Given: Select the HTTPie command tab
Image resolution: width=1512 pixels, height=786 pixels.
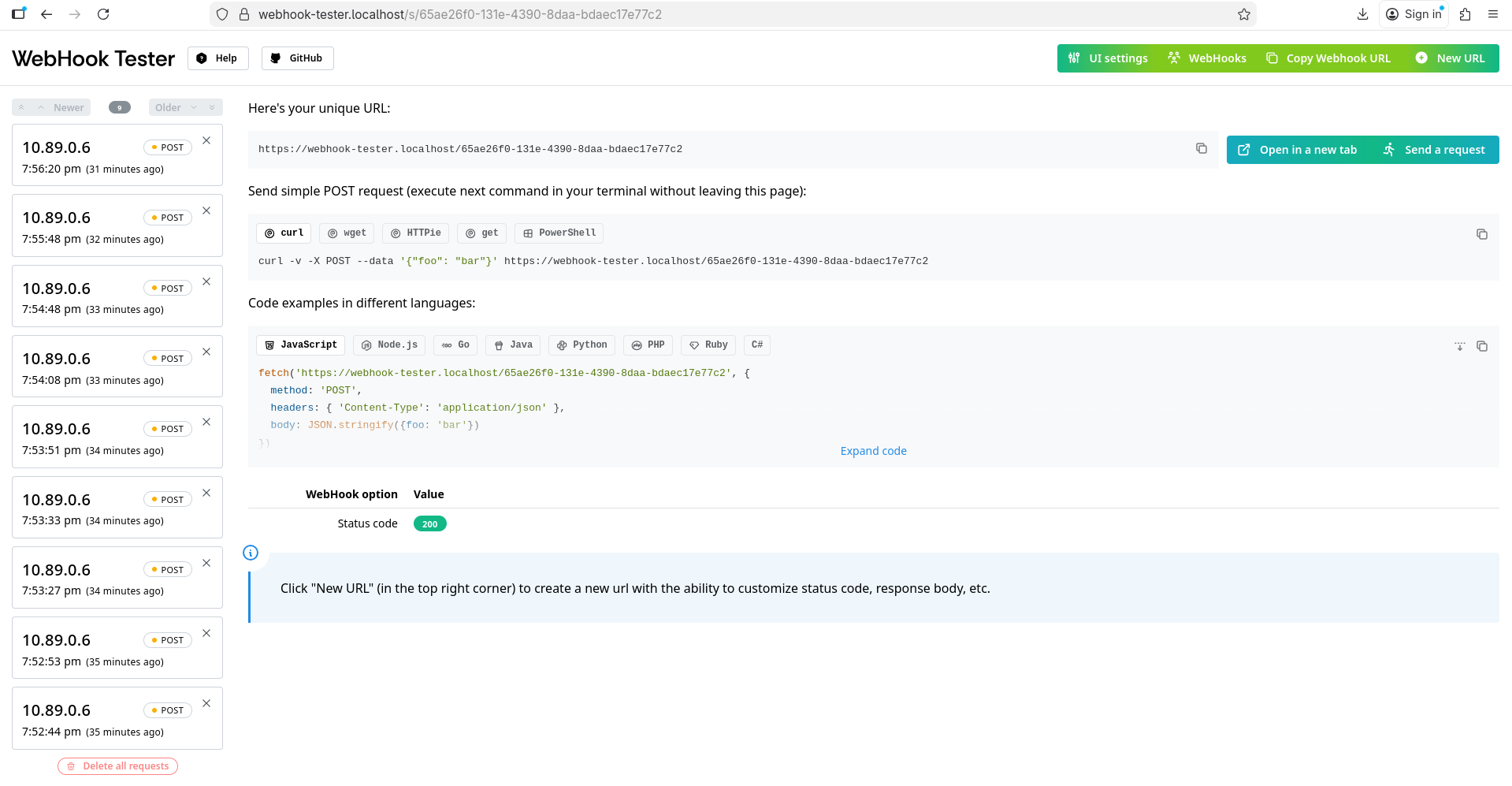Looking at the screenshot, I should coord(416,233).
